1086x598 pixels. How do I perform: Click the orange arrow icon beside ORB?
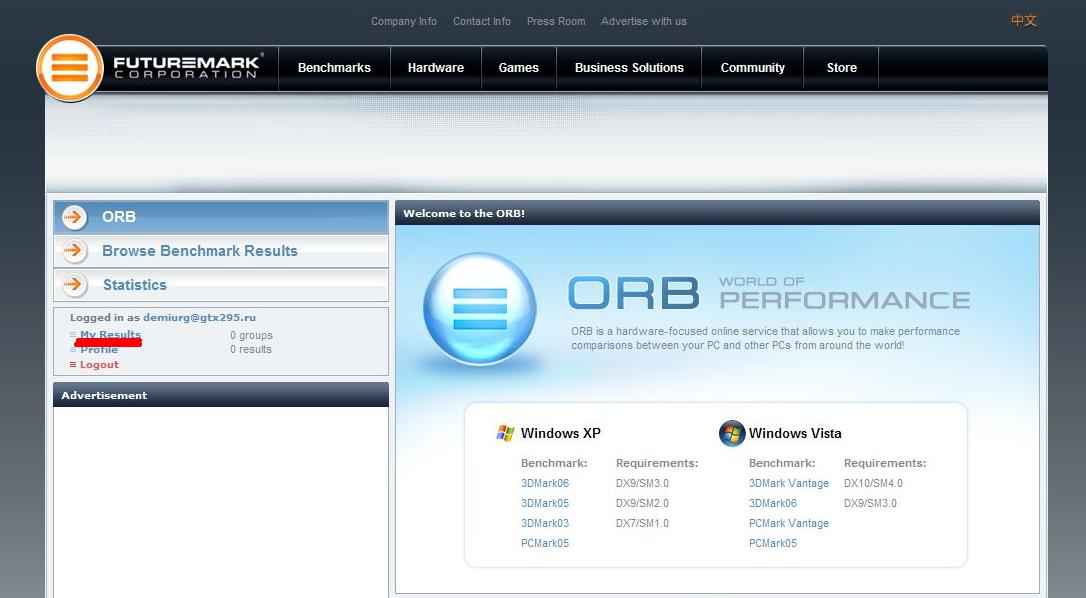75,217
